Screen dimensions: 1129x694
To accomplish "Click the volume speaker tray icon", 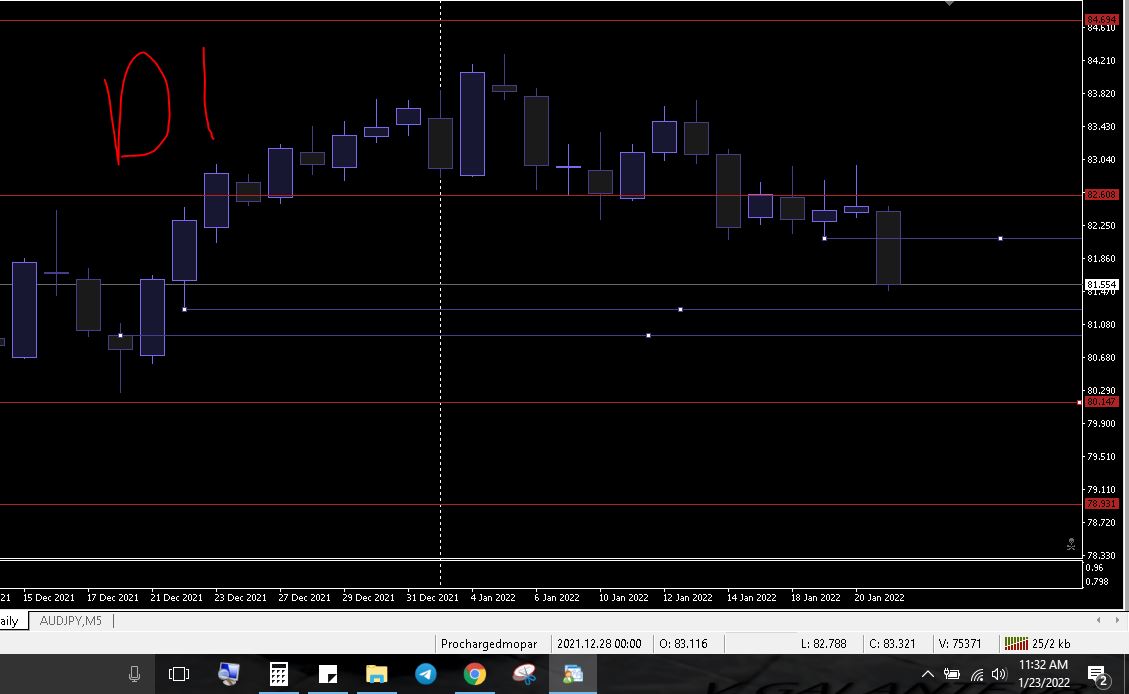I will point(998,675).
